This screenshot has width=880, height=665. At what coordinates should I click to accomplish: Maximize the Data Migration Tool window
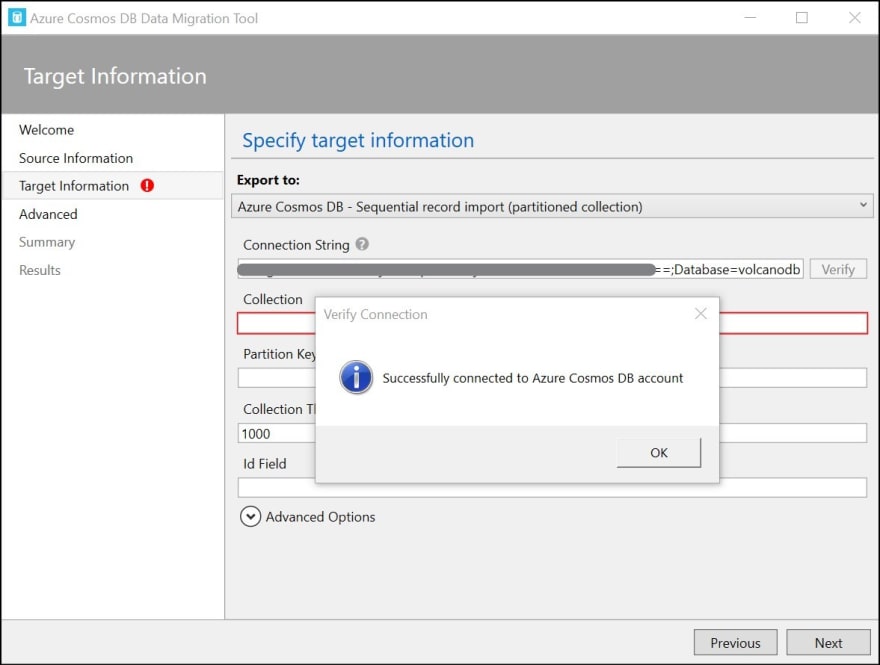click(802, 18)
